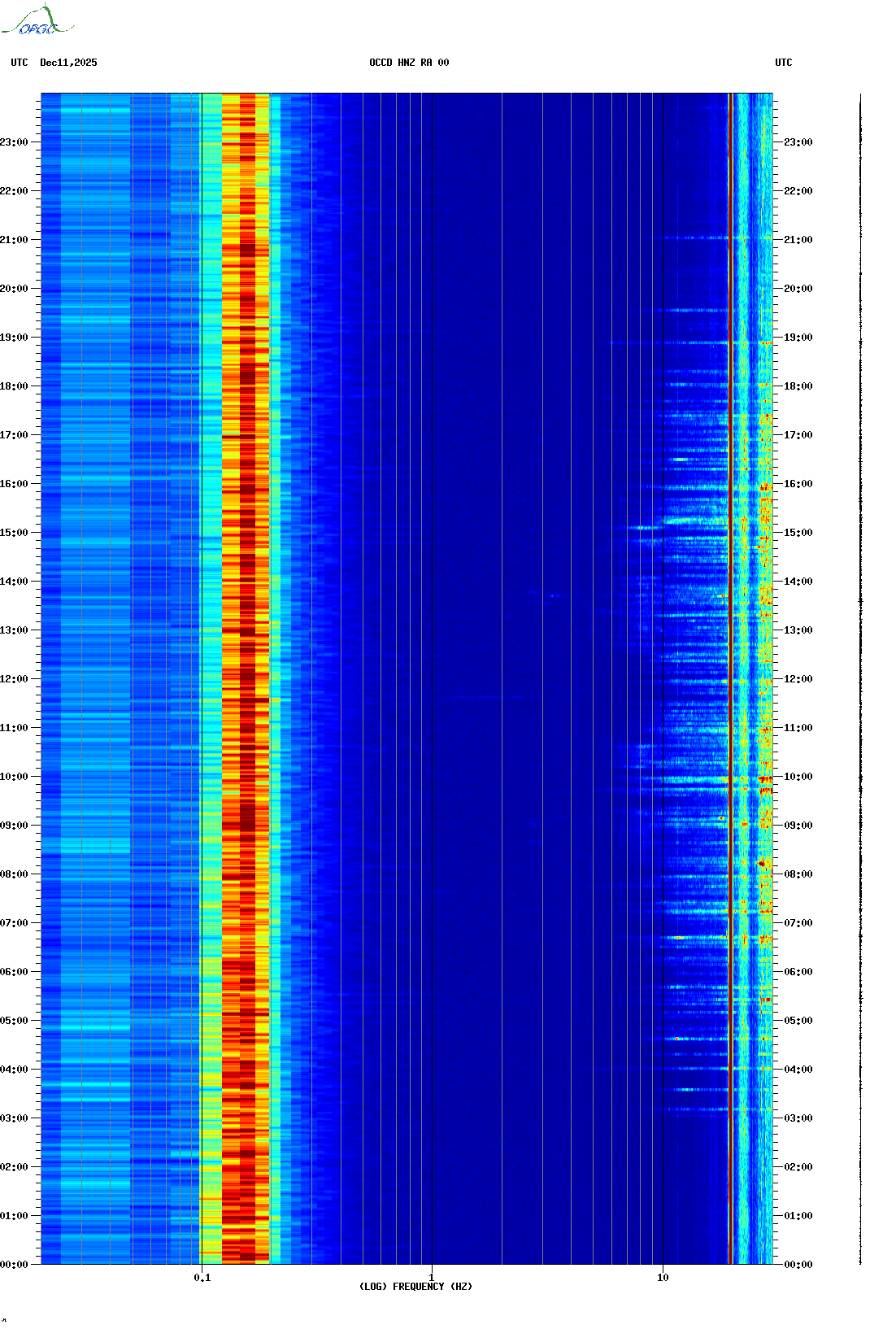Click the 10 Hz frequency axis label
The width and height of the screenshot is (896, 1329).
(x=663, y=1277)
